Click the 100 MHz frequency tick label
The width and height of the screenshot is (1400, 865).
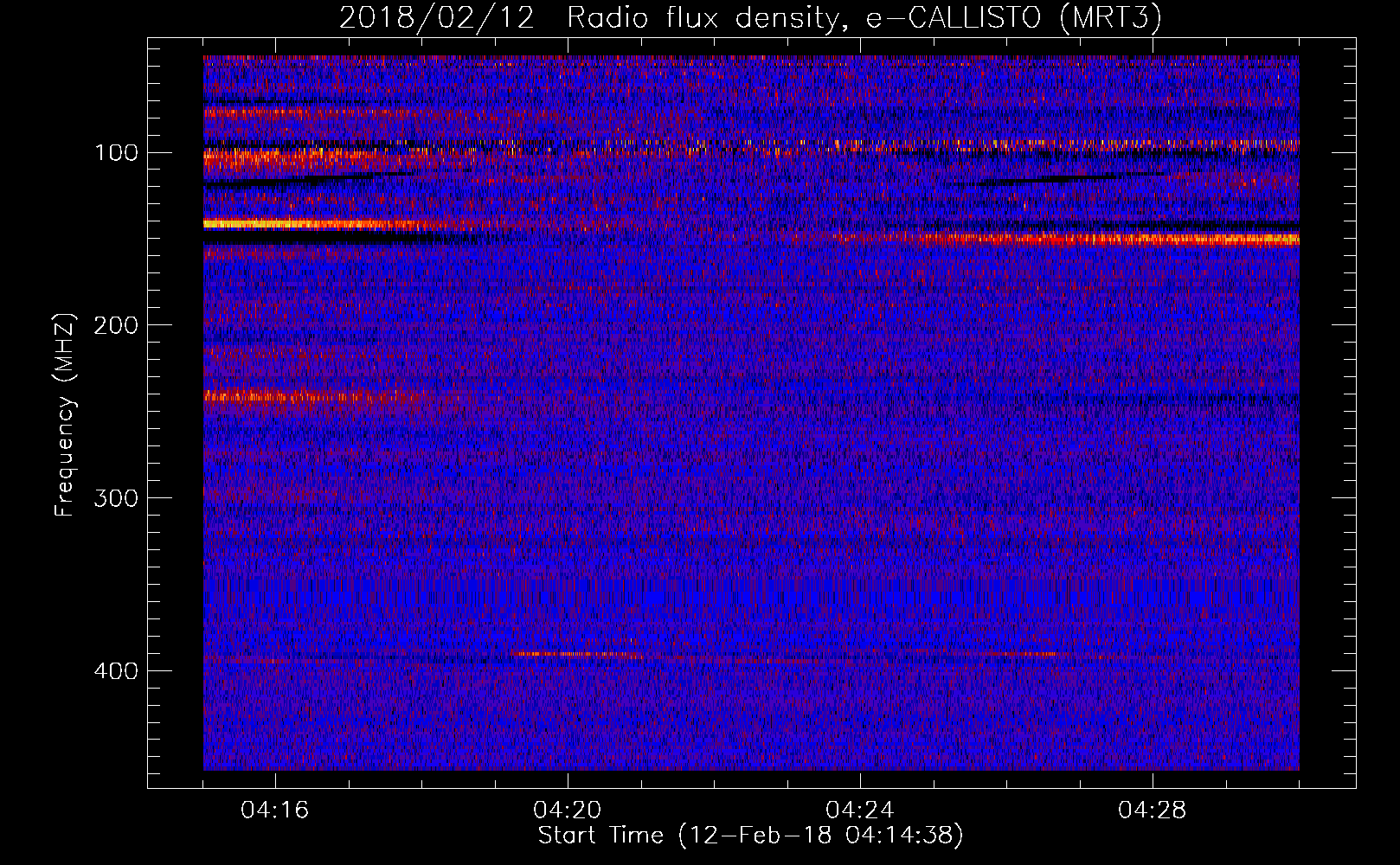[x=116, y=153]
